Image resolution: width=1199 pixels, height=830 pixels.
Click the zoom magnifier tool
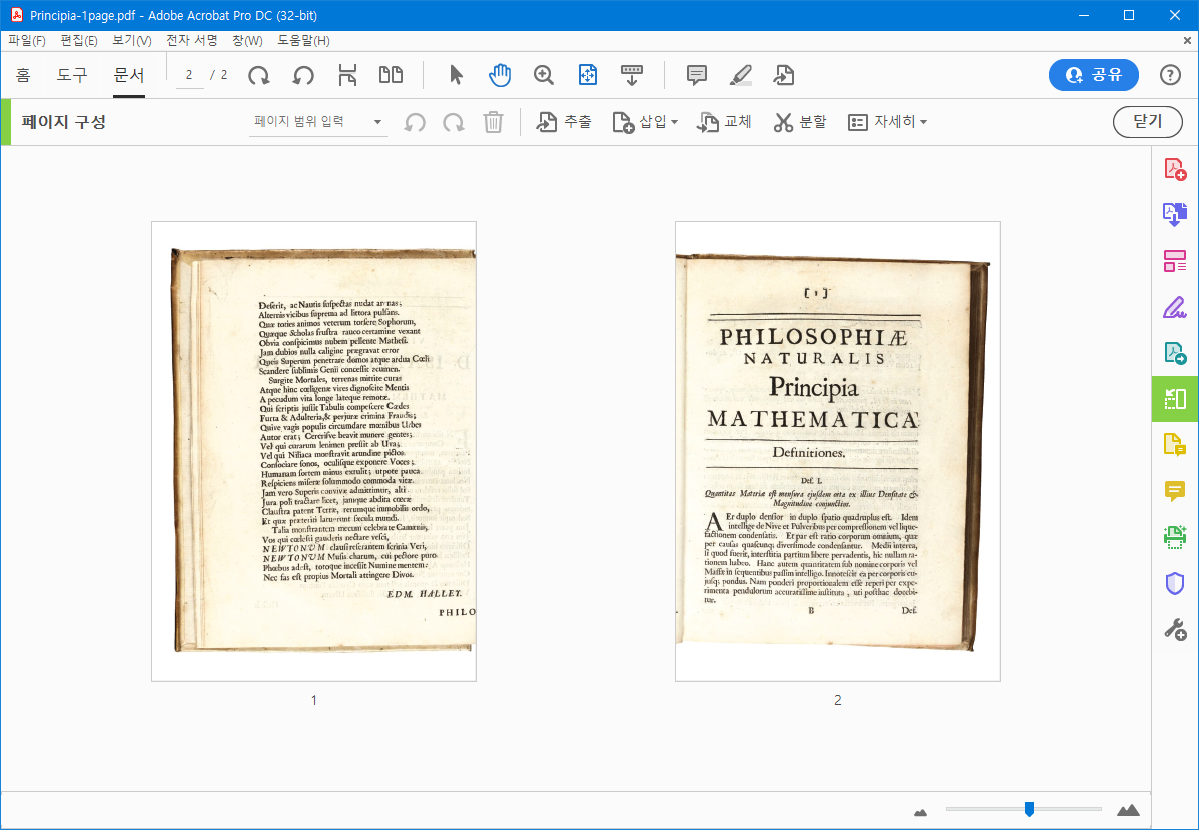coord(544,75)
